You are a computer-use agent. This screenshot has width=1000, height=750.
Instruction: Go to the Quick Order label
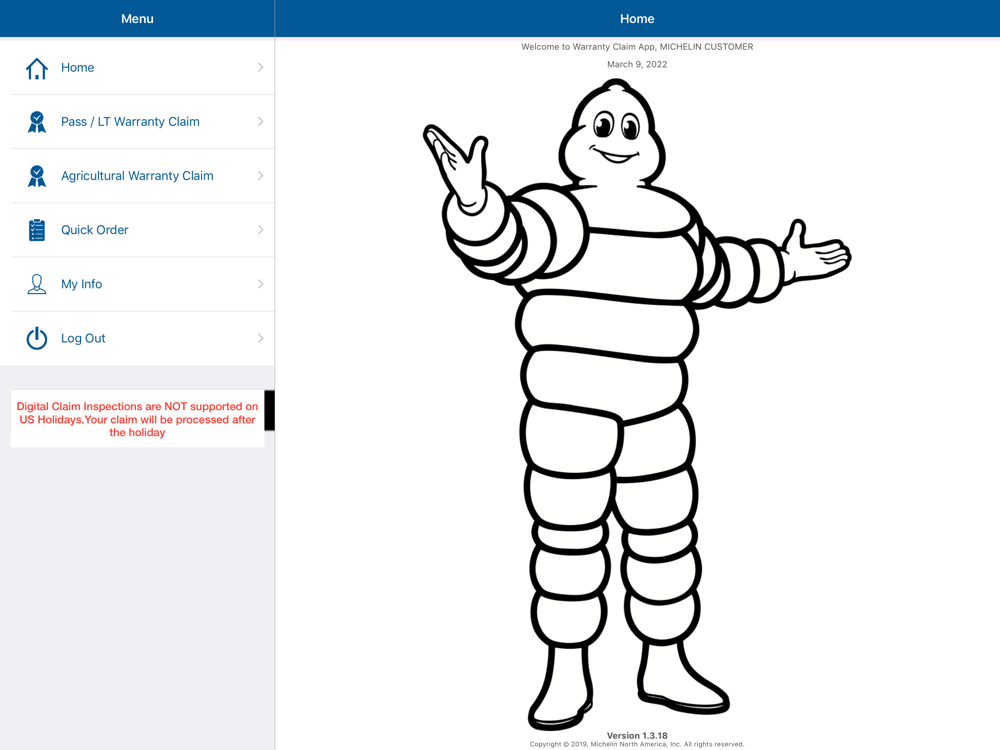pyautogui.click(x=94, y=230)
